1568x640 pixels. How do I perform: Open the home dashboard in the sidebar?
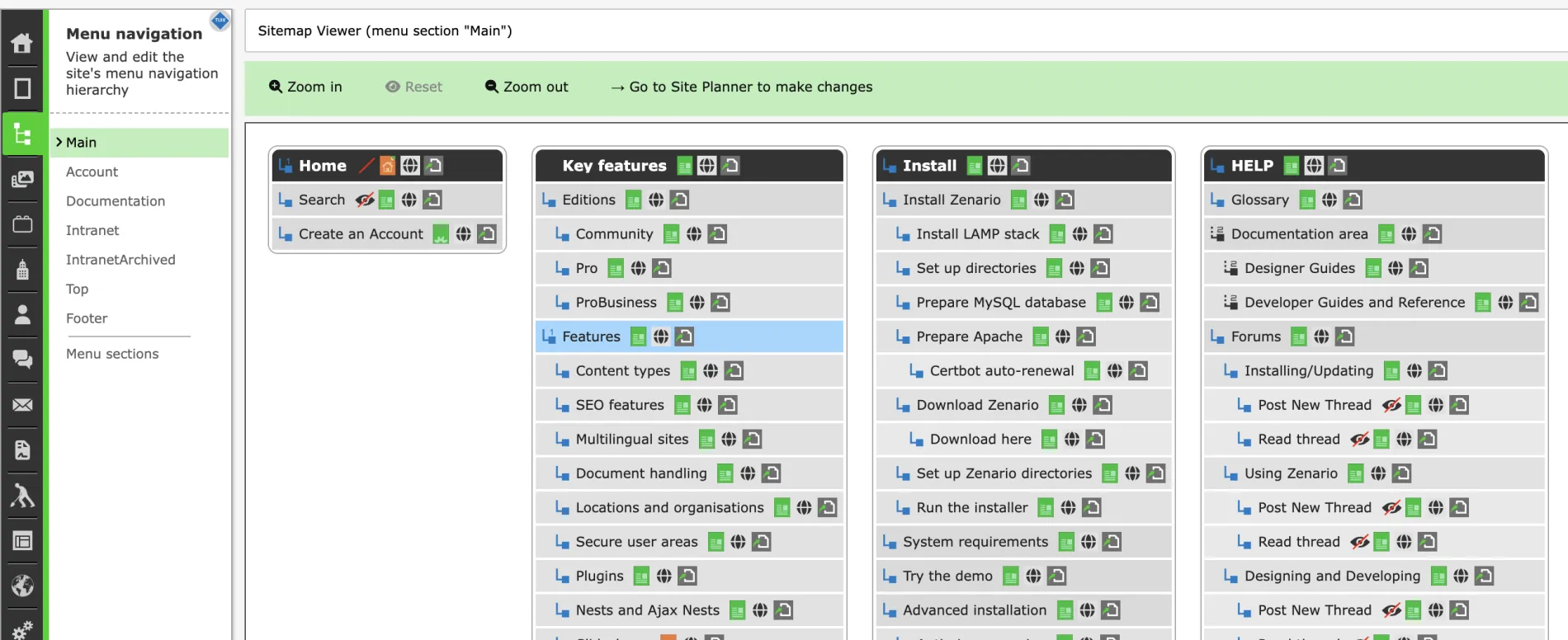coord(22,43)
